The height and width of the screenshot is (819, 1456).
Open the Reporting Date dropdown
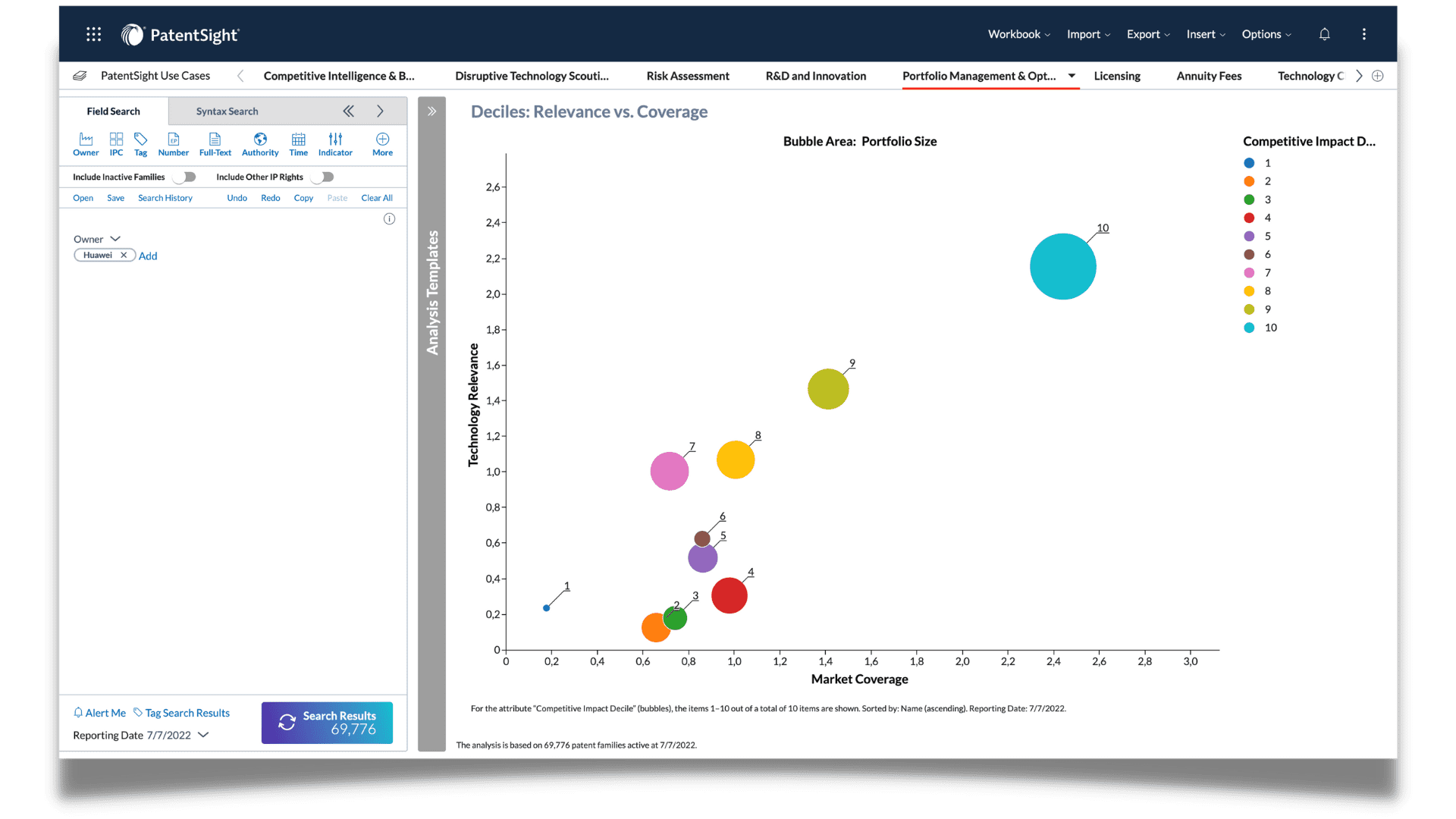(203, 735)
